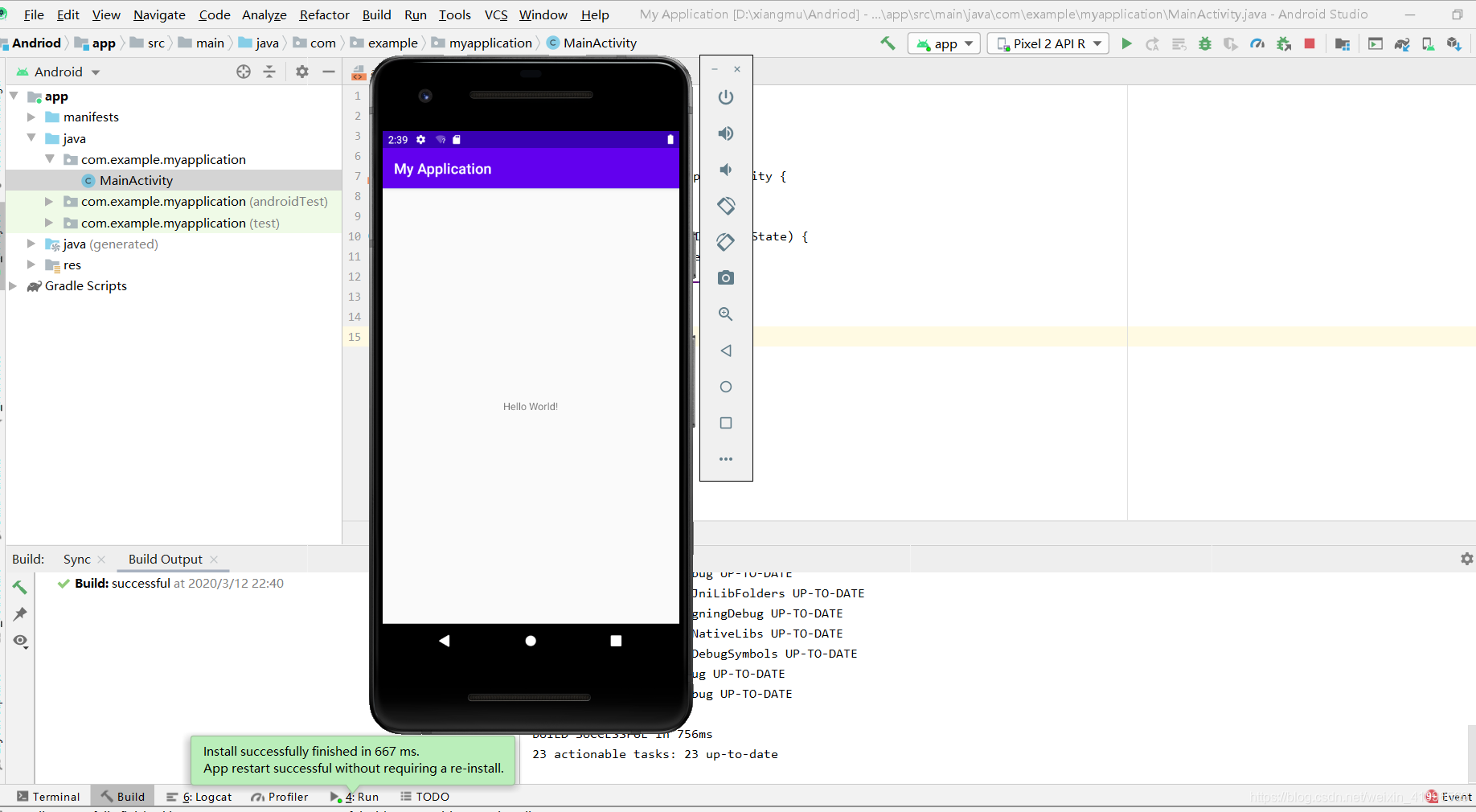
Task: Click emulator toolbar Home circle
Action: (726, 387)
